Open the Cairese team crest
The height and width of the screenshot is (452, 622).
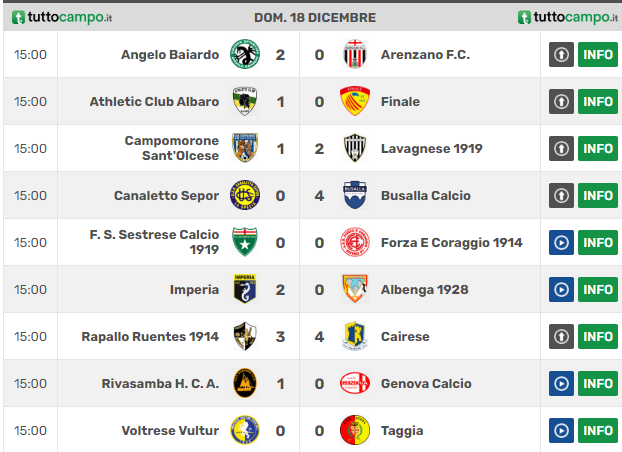coord(355,336)
